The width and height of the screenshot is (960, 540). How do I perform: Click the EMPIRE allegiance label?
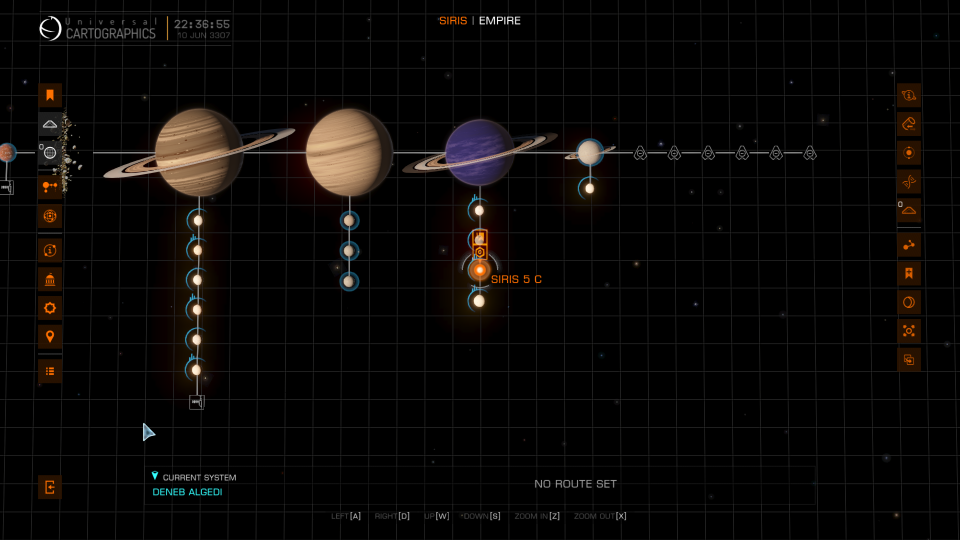click(x=500, y=21)
